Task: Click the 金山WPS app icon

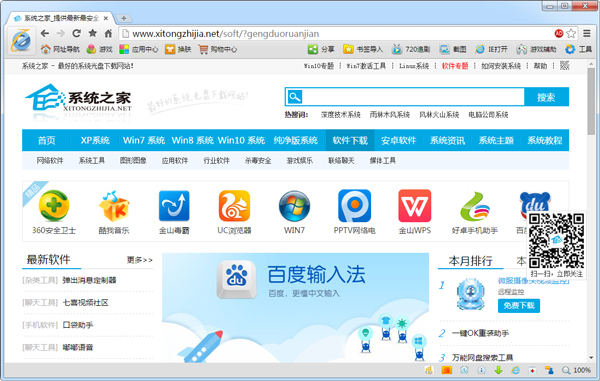Action: pyautogui.click(x=414, y=206)
